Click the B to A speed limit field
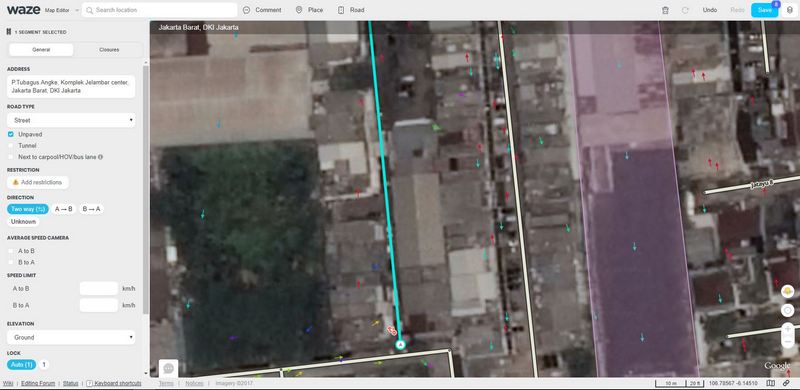This screenshot has height=390, width=800. pyautogui.click(x=98, y=305)
